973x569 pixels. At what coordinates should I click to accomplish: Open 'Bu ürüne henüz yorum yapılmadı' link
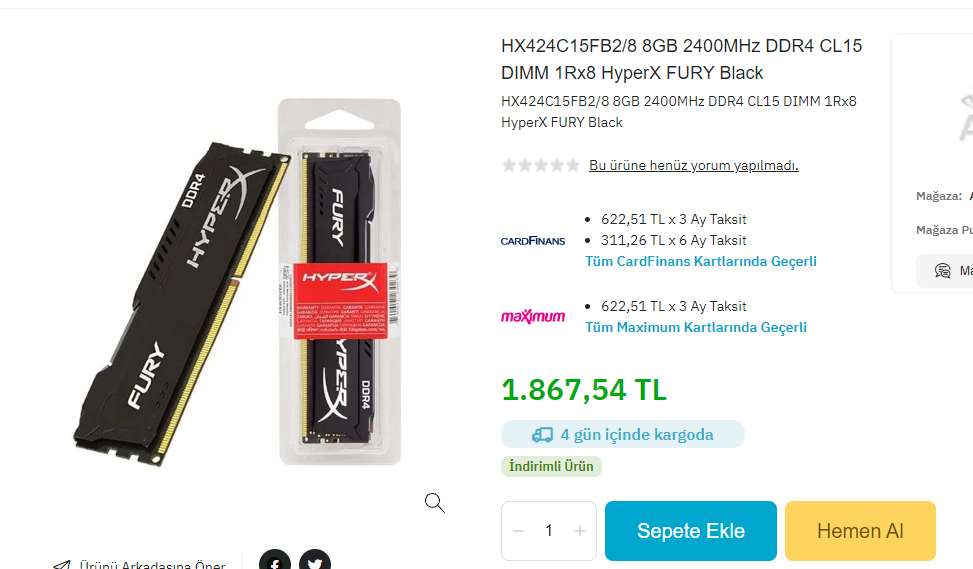click(694, 165)
